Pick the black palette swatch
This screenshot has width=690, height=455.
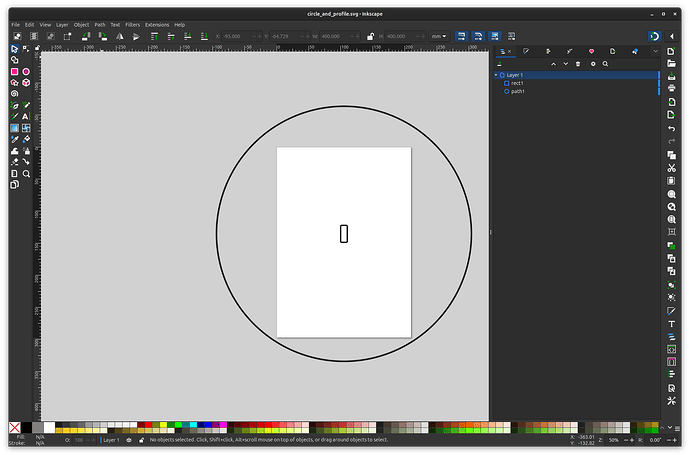(x=26, y=427)
